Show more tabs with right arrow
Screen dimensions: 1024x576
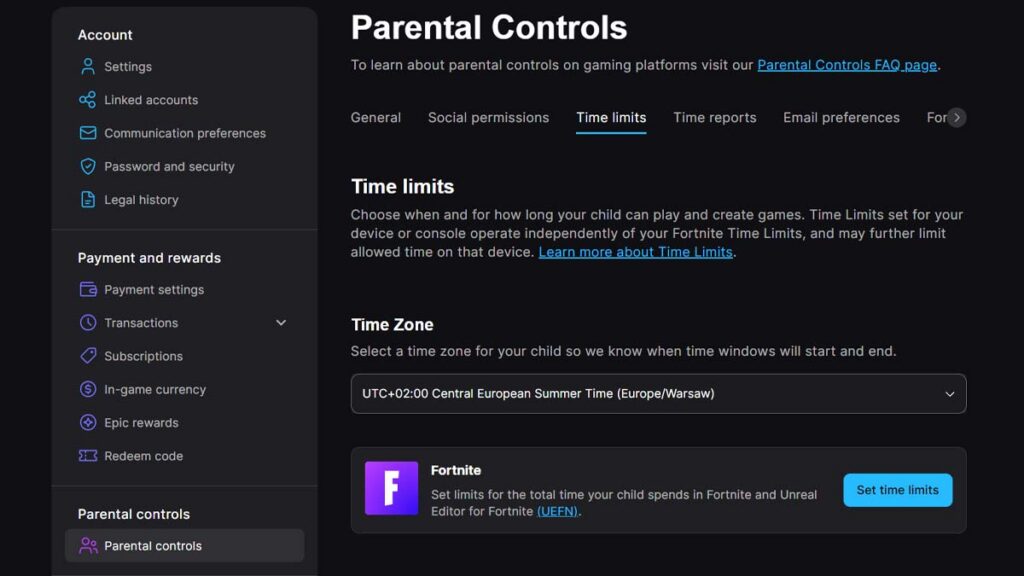pyautogui.click(x=957, y=118)
